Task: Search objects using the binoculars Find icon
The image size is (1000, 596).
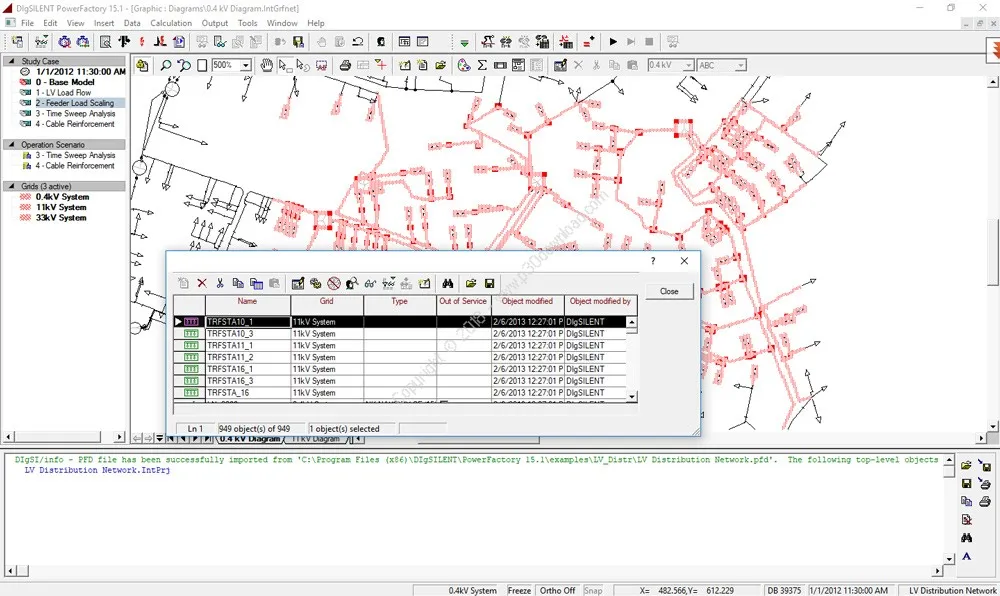Action: click(449, 283)
